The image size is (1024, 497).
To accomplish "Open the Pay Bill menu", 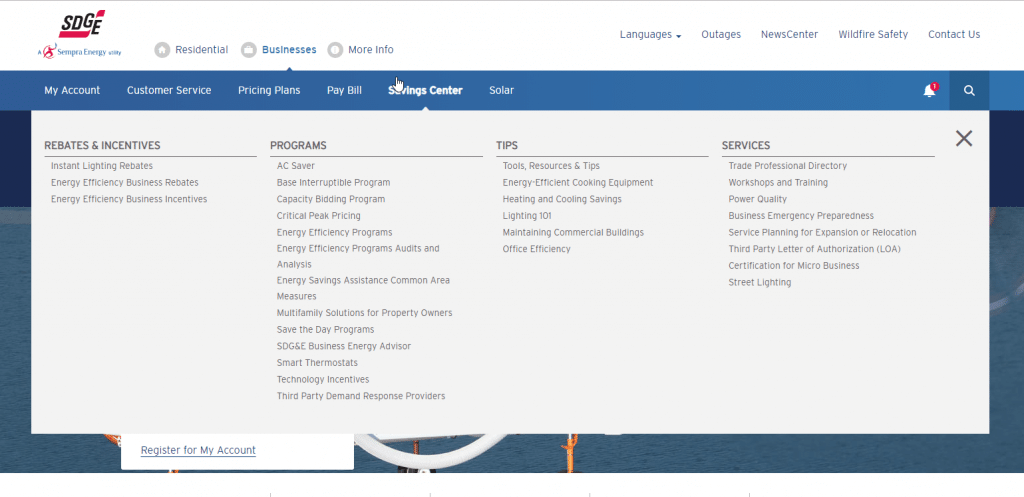I will (344, 90).
